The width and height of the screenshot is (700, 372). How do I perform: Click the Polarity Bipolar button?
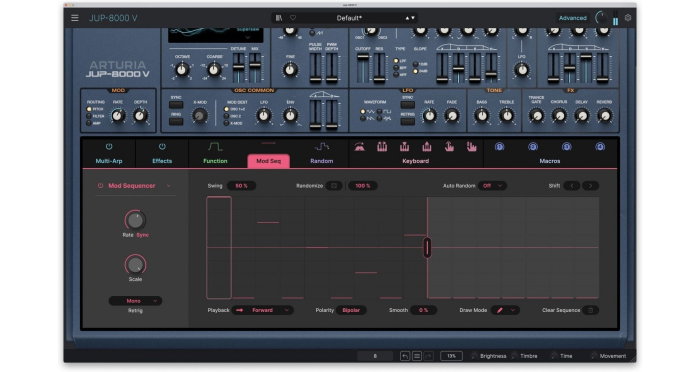pyautogui.click(x=351, y=310)
